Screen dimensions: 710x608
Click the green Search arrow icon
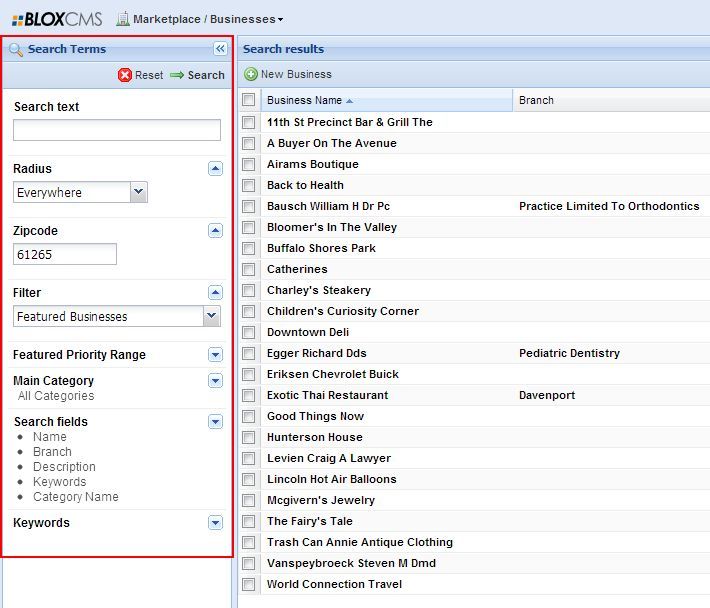pos(177,75)
